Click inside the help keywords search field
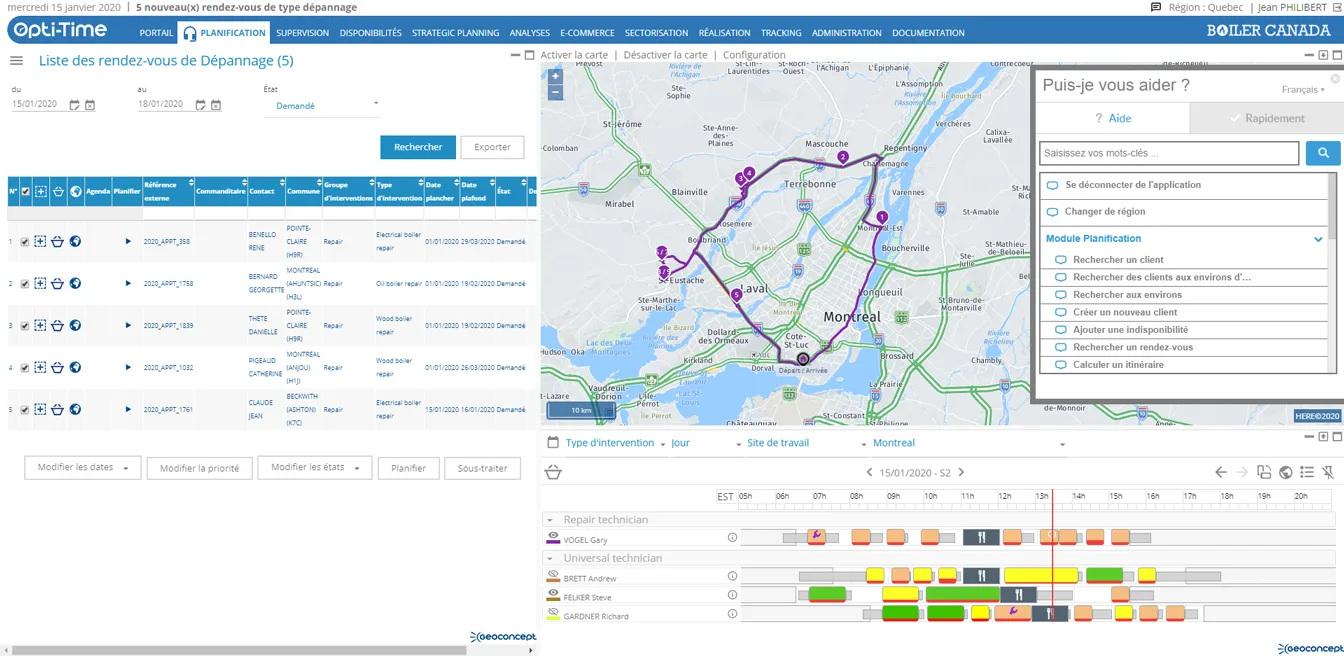Screen dimensions: 1344x656 [x=1169, y=153]
